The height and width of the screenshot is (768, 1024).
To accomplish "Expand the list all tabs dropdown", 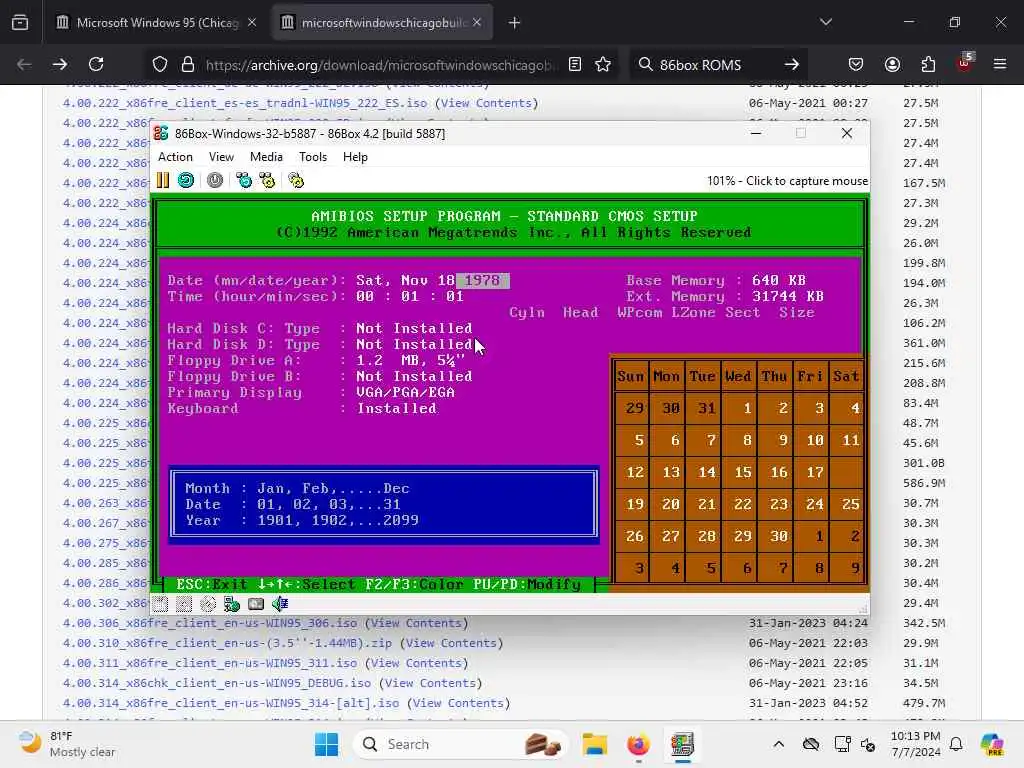I will (x=826, y=22).
